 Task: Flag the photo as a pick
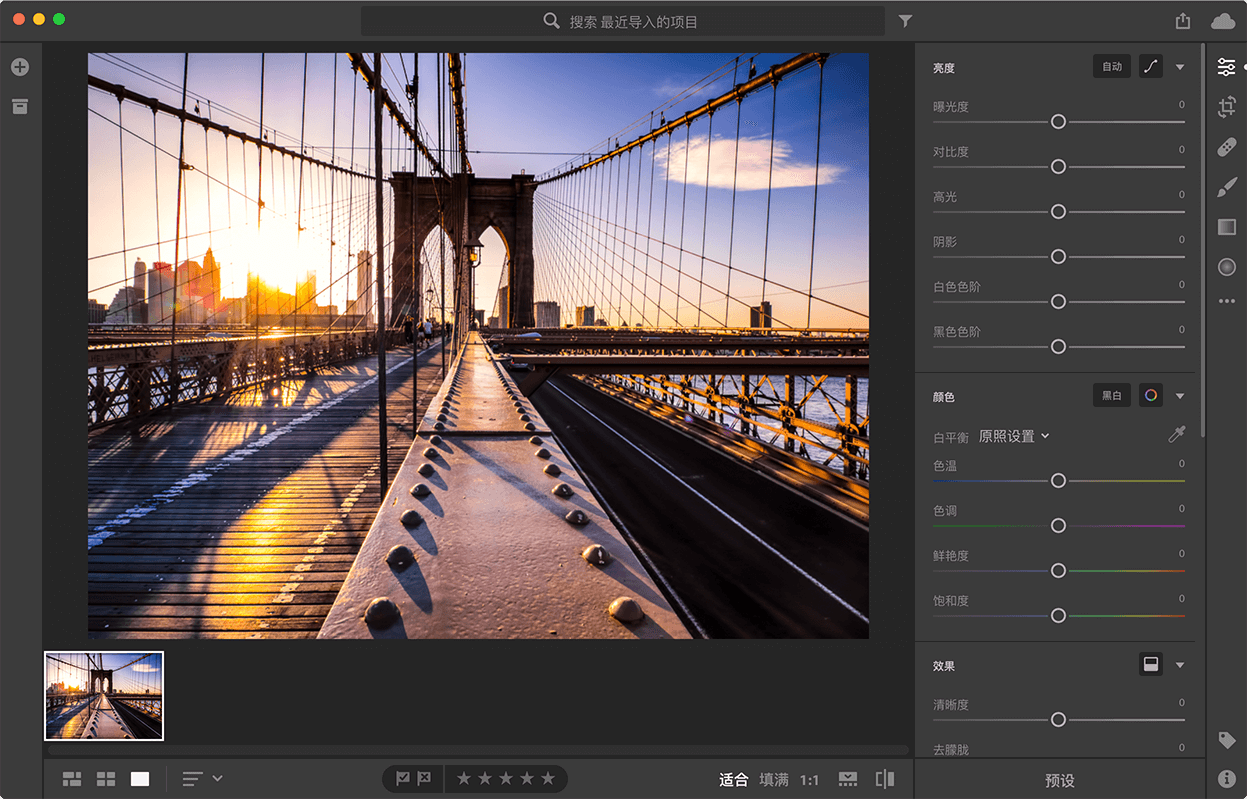coord(403,778)
